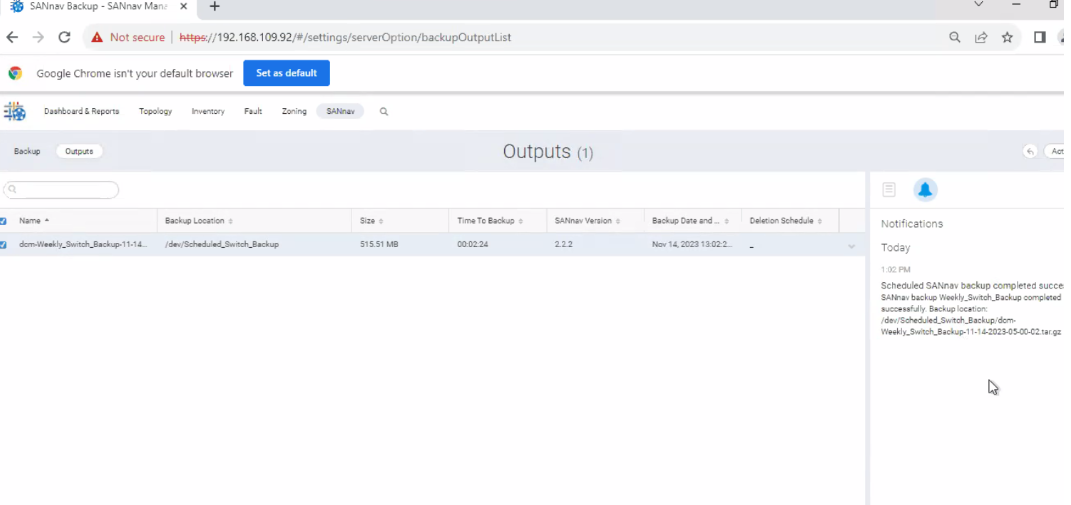Select the SANnav menu item
This screenshot has width=1071, height=505.
(x=340, y=111)
